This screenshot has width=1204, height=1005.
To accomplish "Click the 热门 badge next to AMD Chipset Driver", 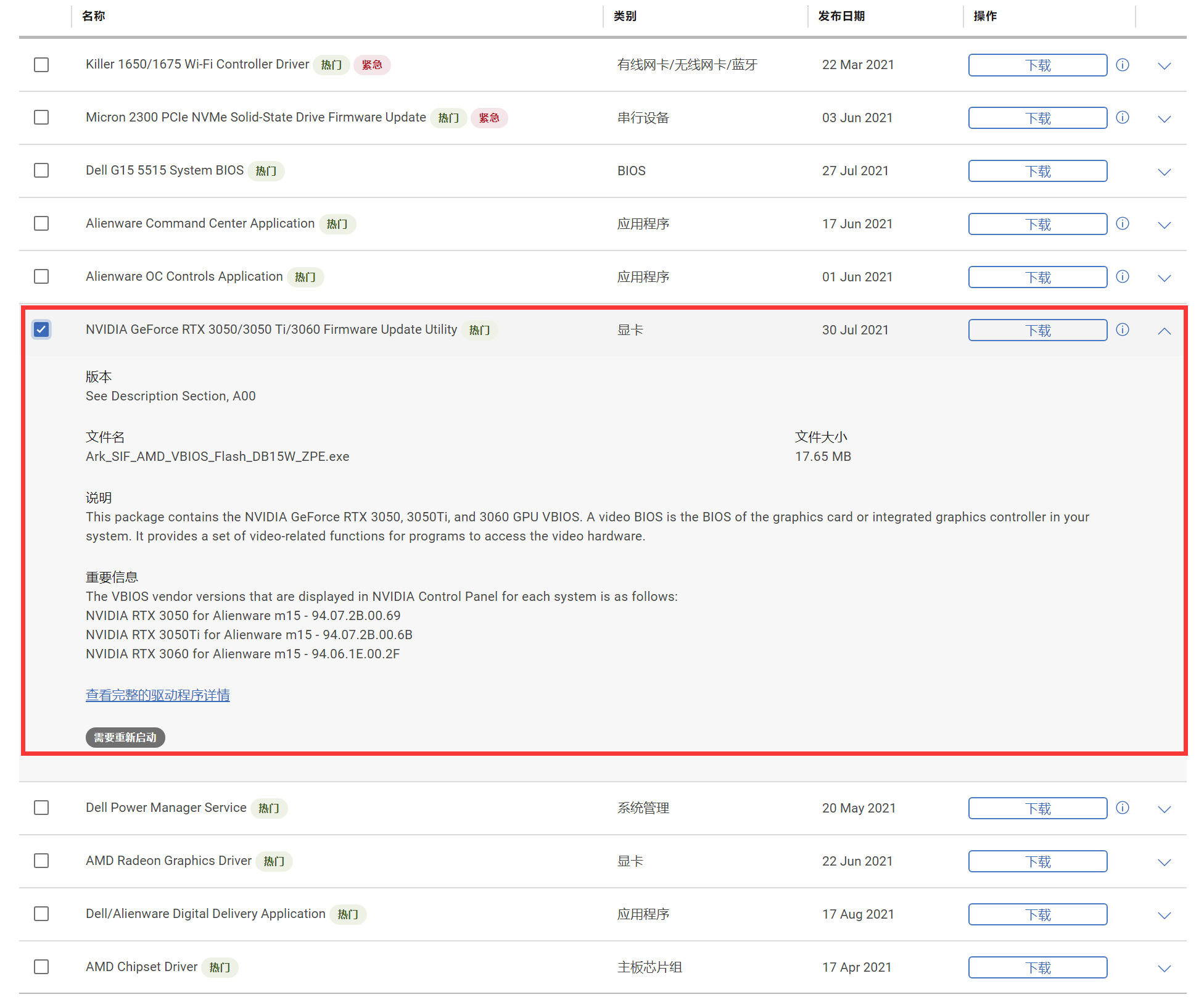I will pyautogui.click(x=220, y=967).
